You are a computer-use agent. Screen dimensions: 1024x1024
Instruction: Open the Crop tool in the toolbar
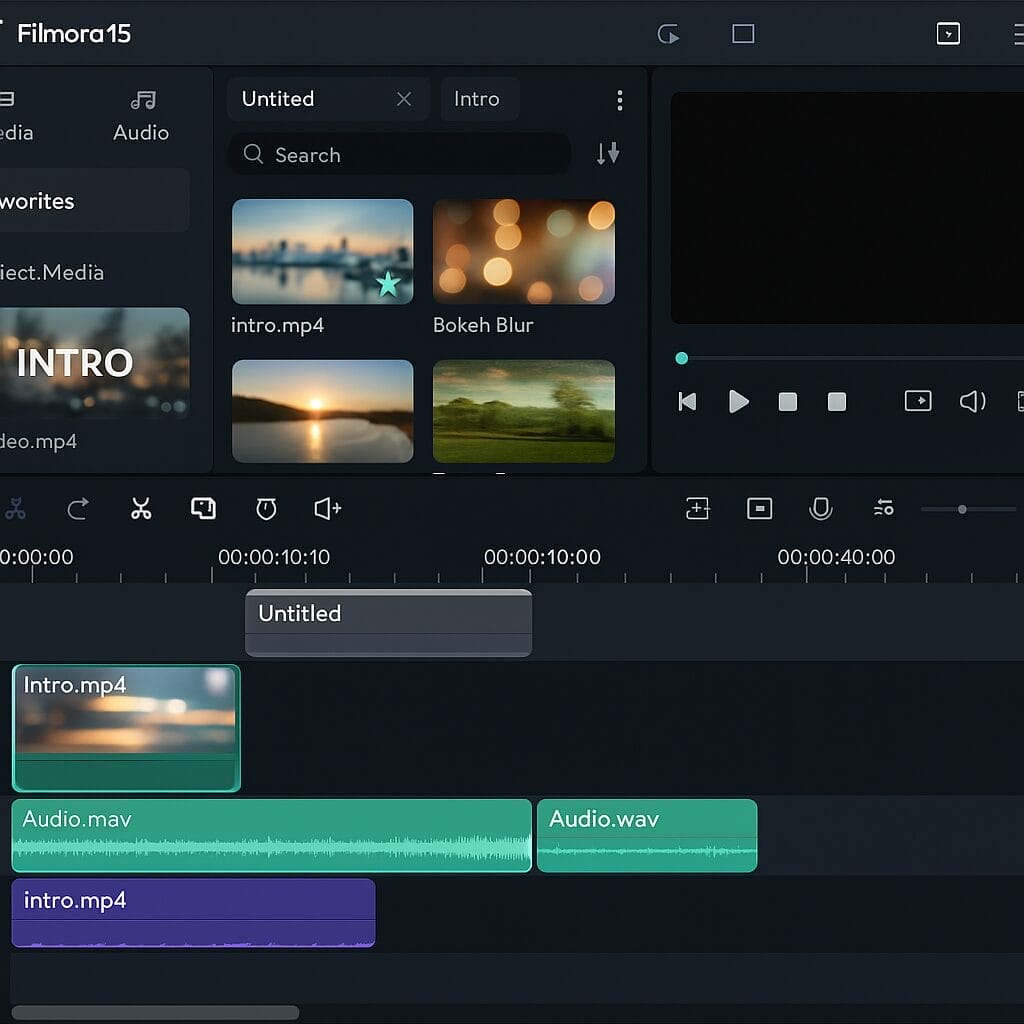pos(203,509)
